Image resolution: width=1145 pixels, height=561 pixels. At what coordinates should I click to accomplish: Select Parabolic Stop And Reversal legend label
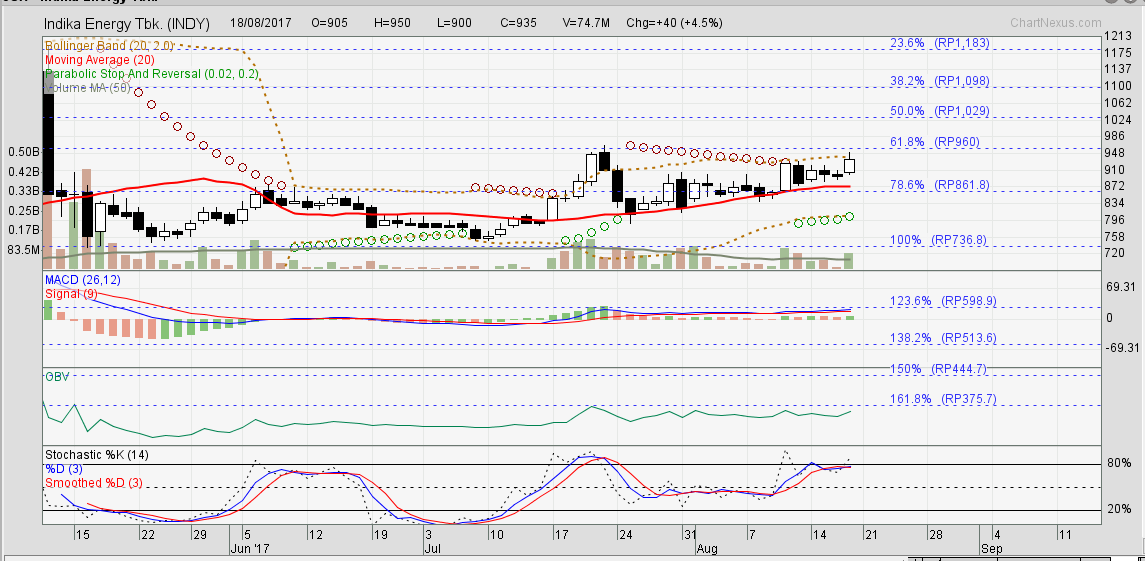point(151,74)
